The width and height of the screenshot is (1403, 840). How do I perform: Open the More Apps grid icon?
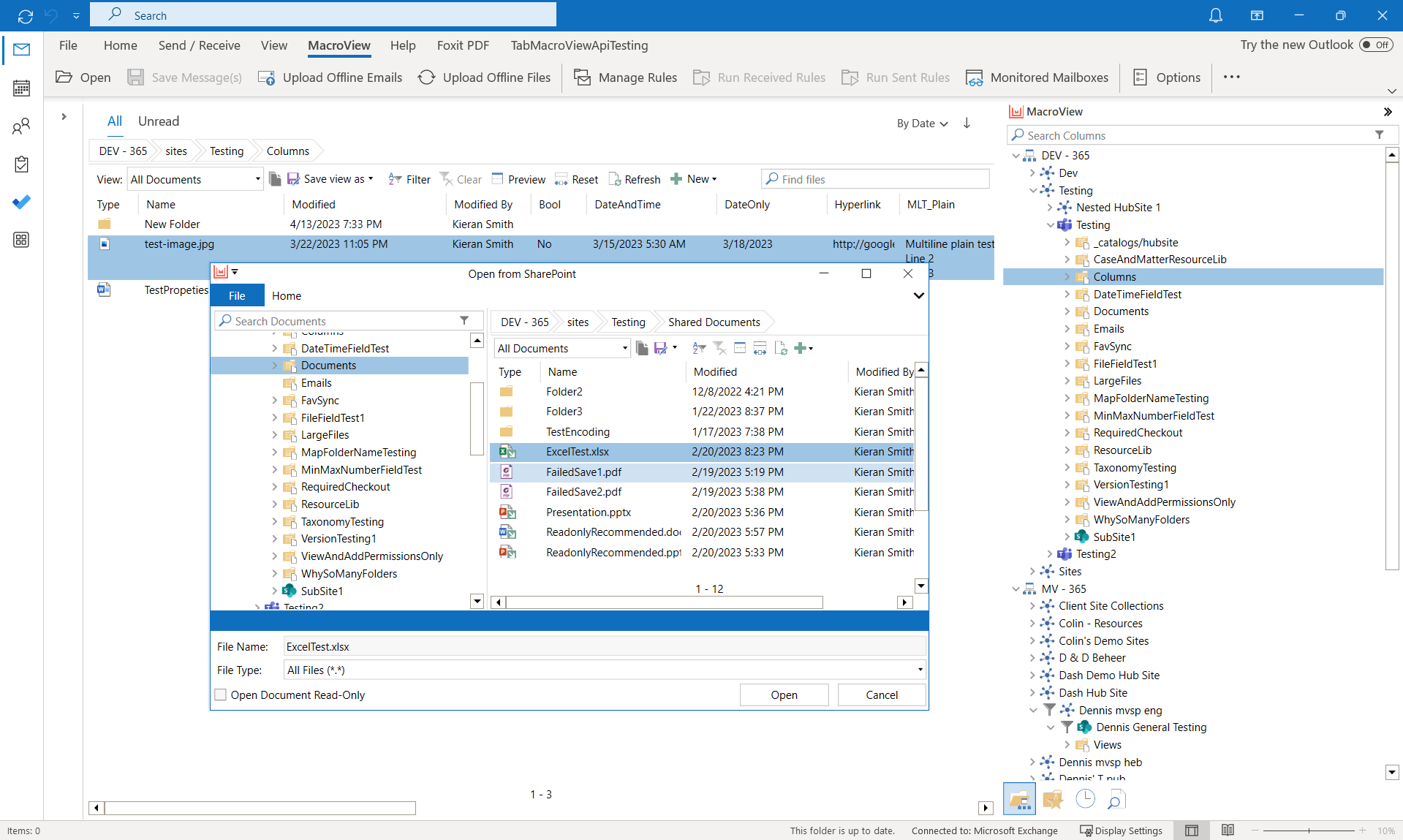coord(21,240)
